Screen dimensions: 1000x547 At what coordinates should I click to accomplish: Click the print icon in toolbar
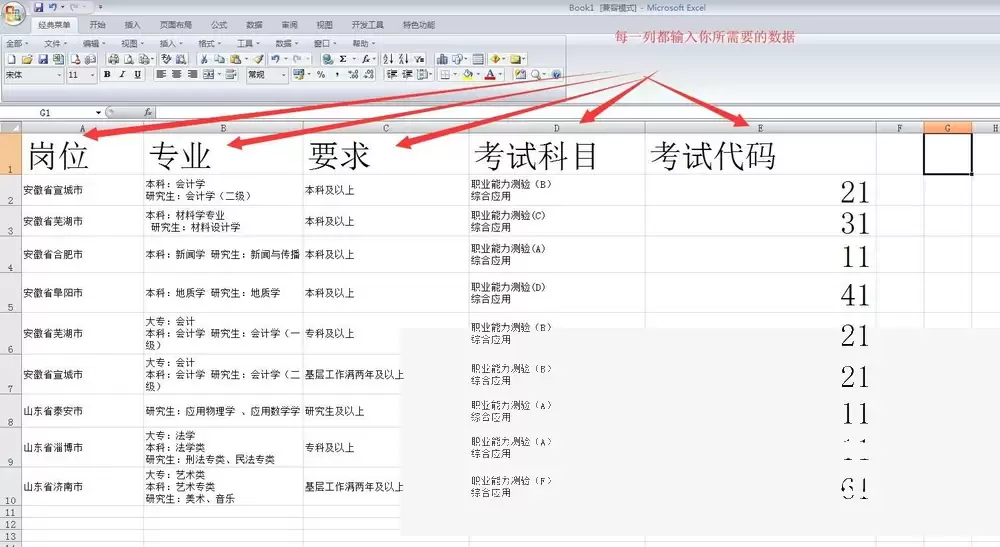point(114,59)
